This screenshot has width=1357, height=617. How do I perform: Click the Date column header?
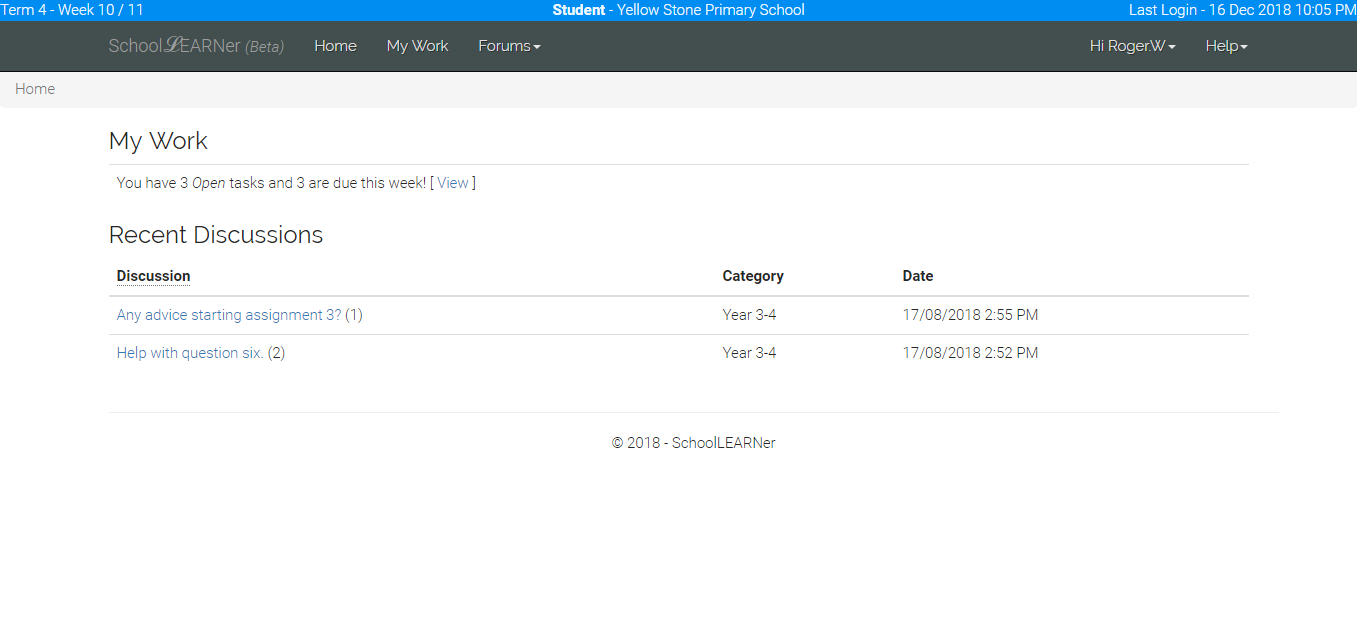click(x=918, y=276)
